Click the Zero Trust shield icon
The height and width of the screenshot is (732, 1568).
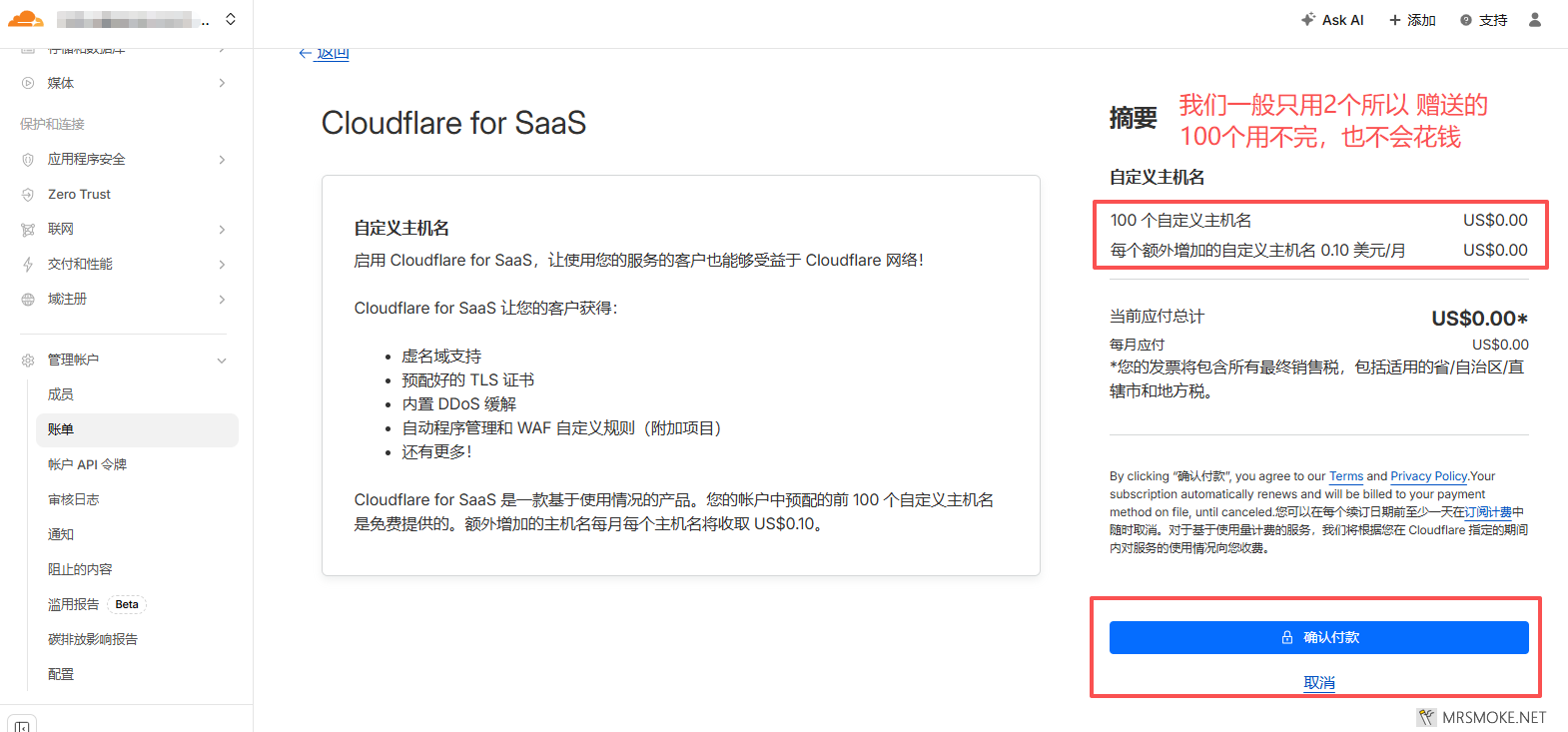pyautogui.click(x=28, y=195)
